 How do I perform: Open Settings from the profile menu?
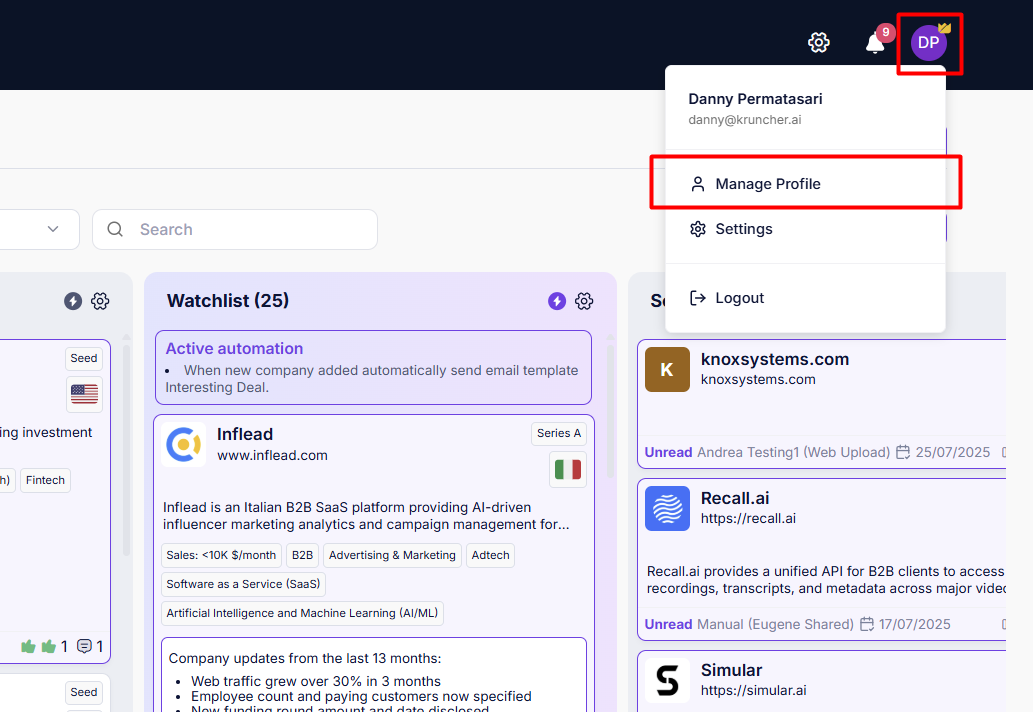[805, 229]
